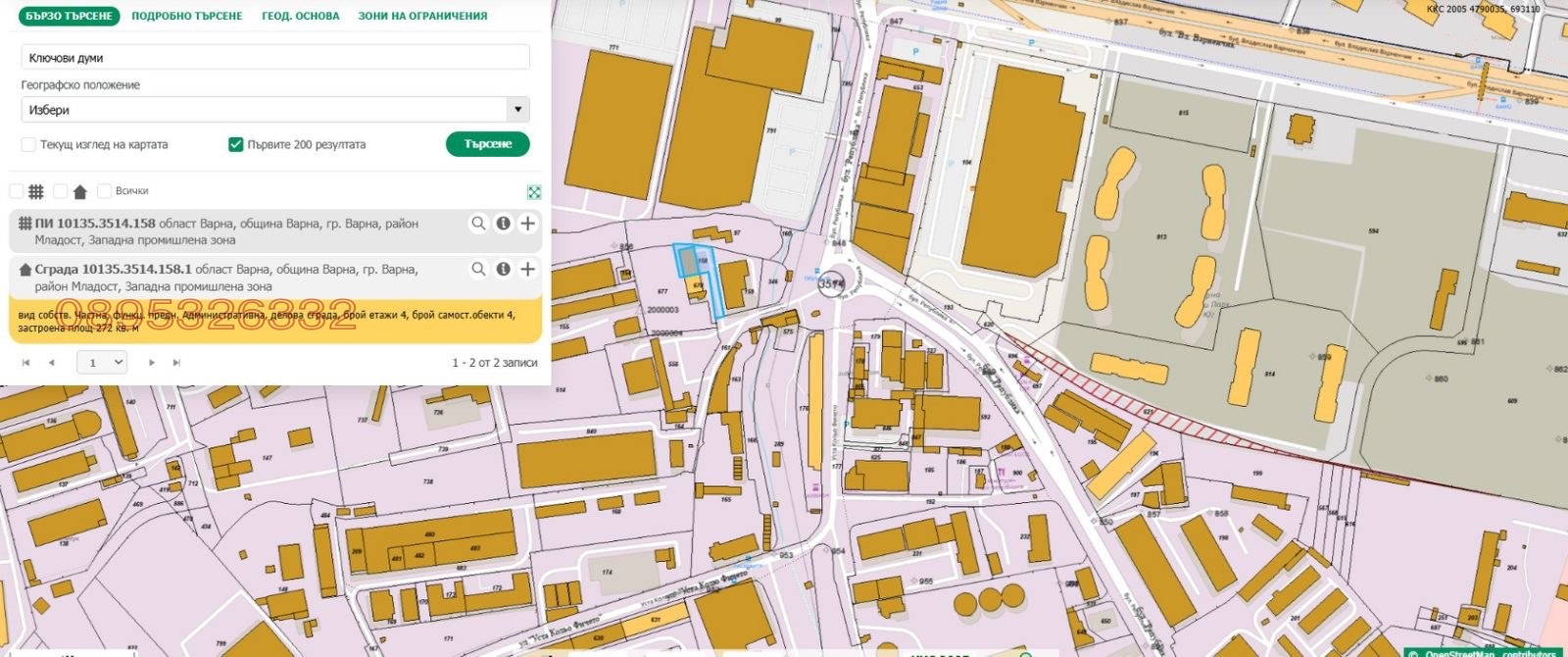Switch to 'Подробно търсене' tab
This screenshot has height=657, width=1568.
coord(186,16)
